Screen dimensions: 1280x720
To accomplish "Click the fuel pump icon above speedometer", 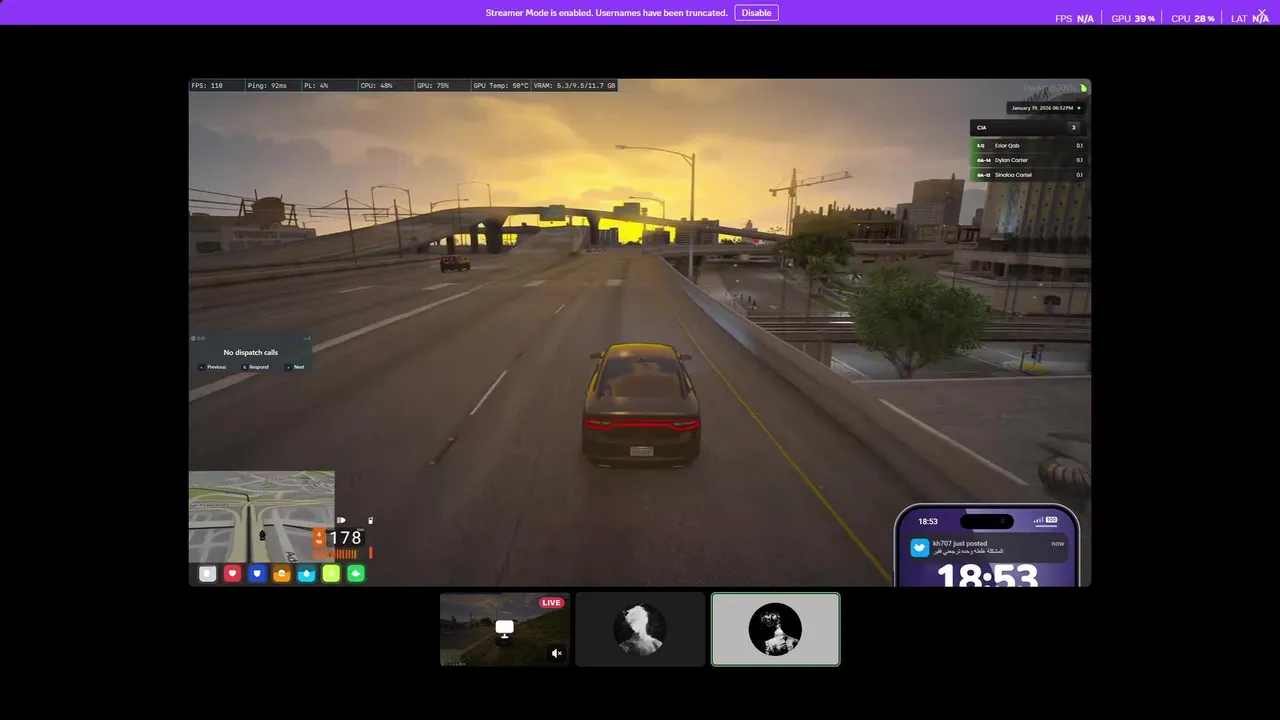I will (370, 520).
